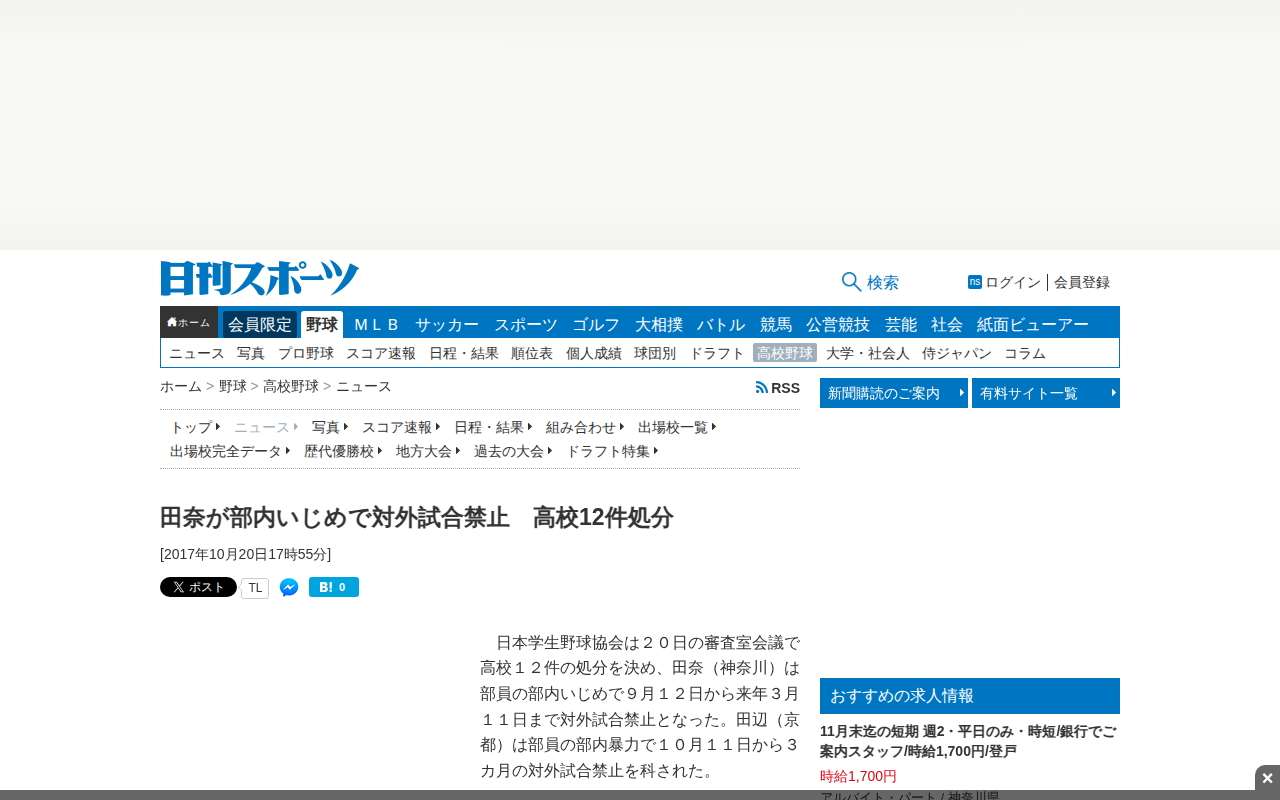
Task: Click the Hatena bookmark B! button
Action: [334, 587]
